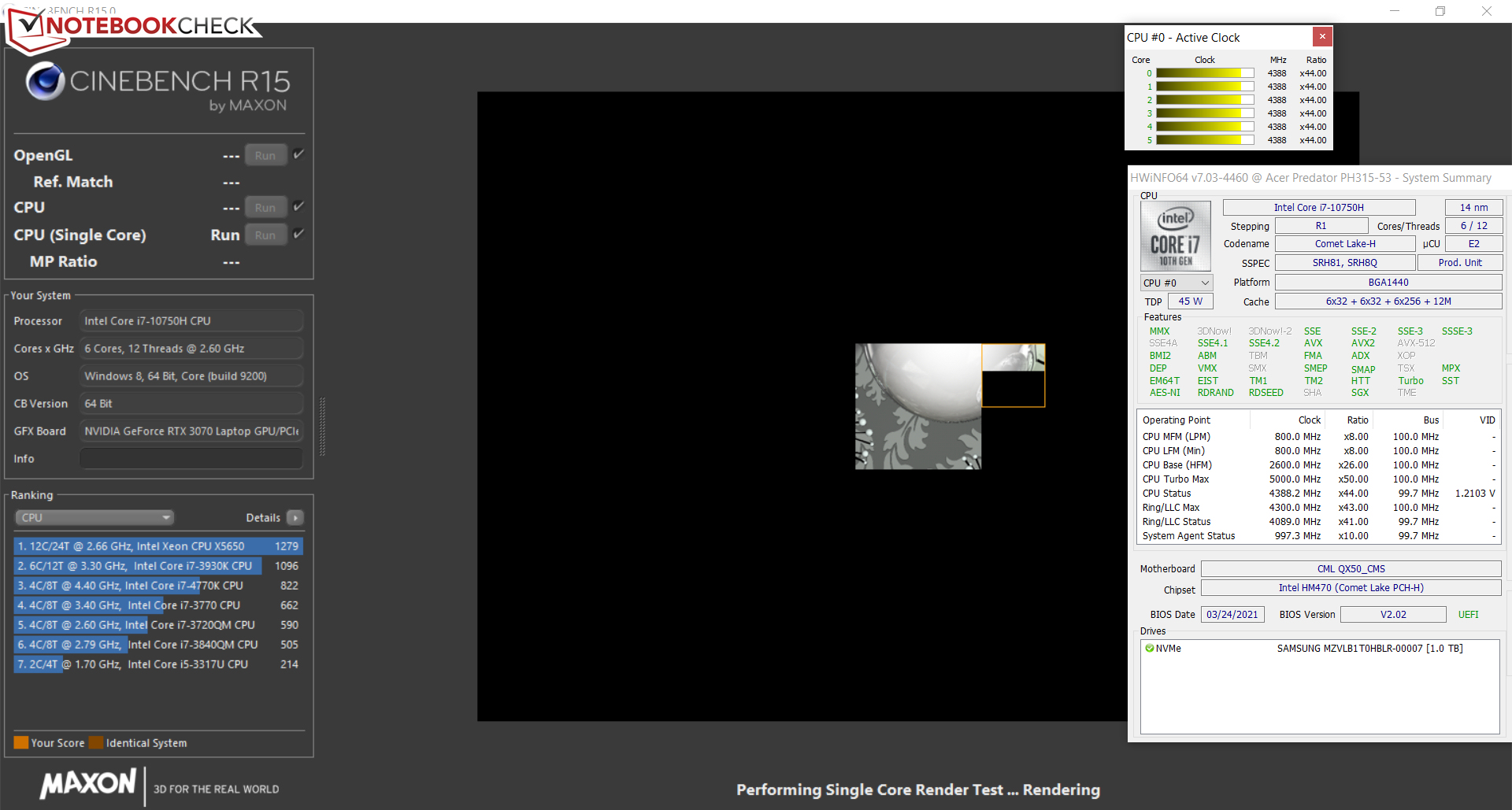Image resolution: width=1512 pixels, height=810 pixels.
Task: Click the 45 W TDP value
Action: [x=1191, y=301]
